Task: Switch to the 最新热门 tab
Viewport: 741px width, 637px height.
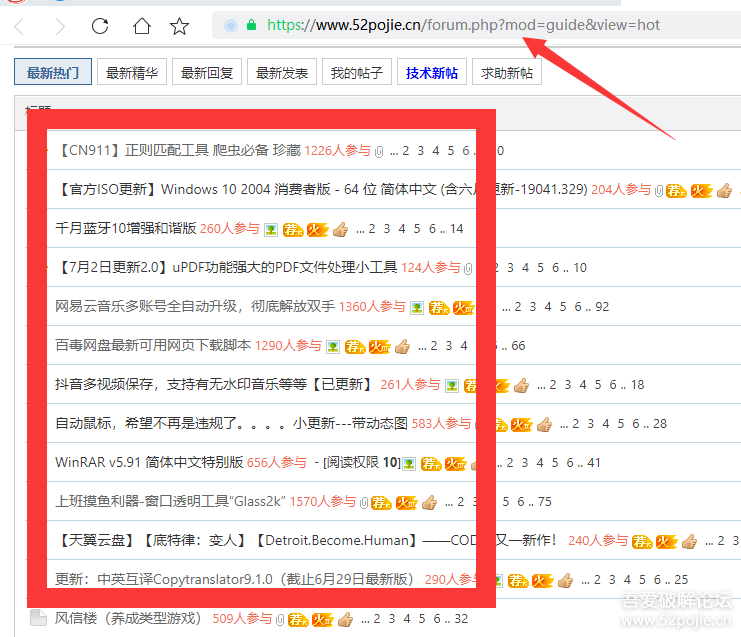Action: [x=53, y=72]
